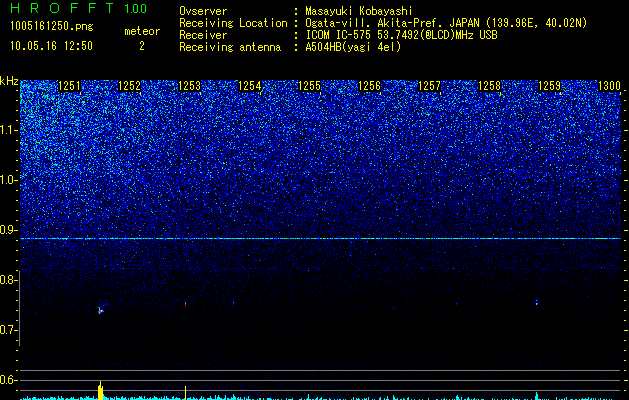Click the A504HB(yagi 4el) antenna text
The height and width of the screenshot is (400, 629).
(353, 47)
